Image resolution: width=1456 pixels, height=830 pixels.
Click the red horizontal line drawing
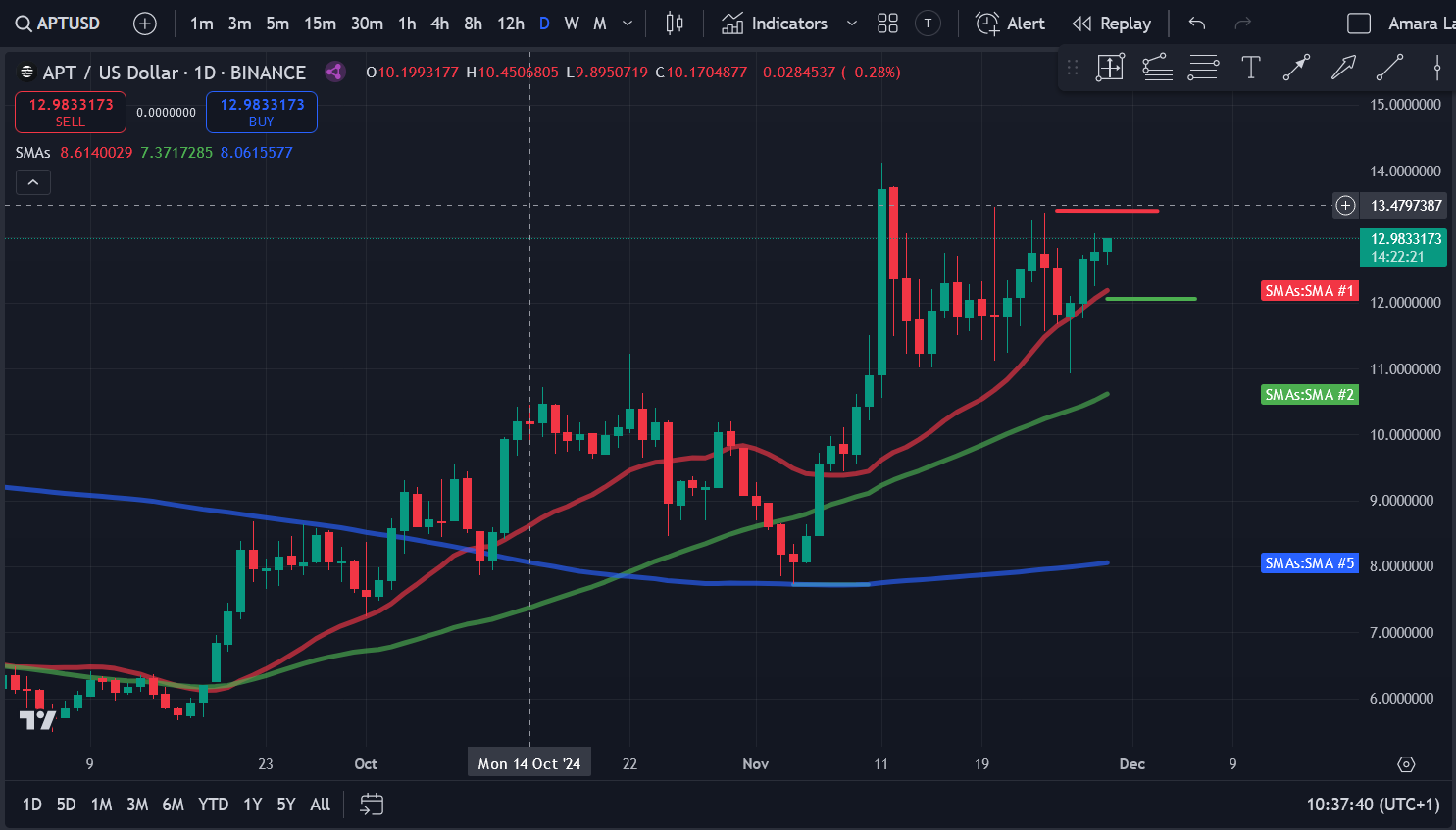click(1107, 210)
